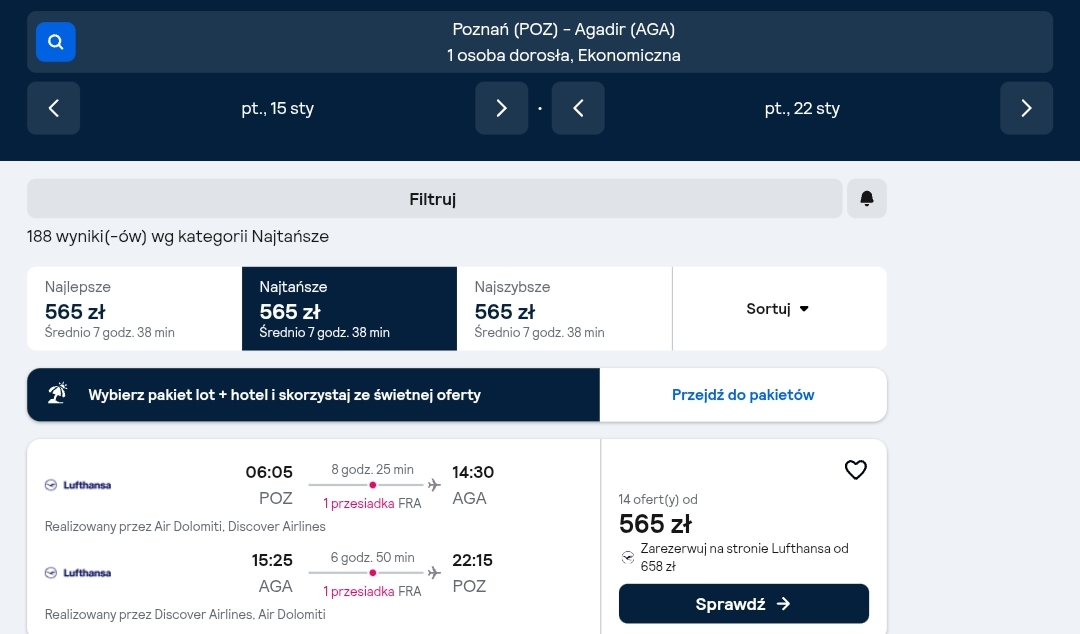Open Przejdź do pakietów link
This screenshot has height=634, width=1080.
coord(743,395)
